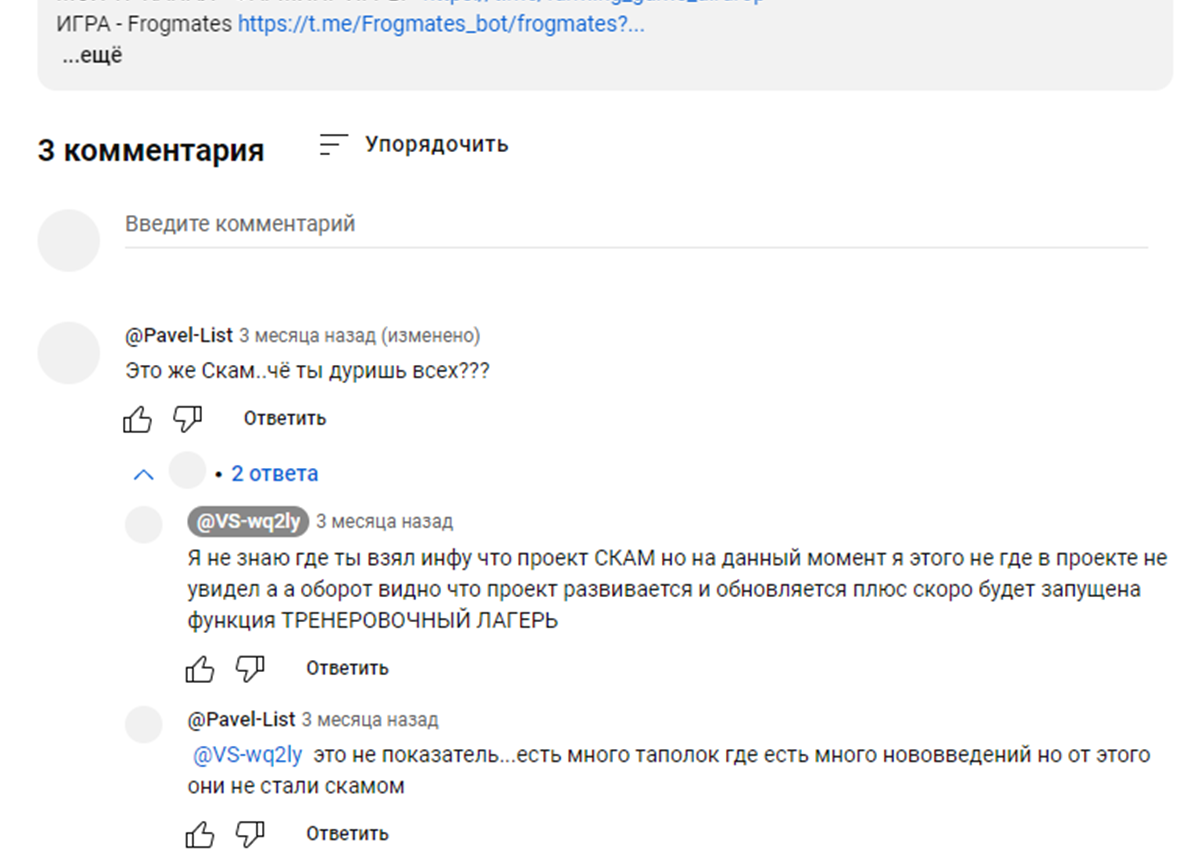
Task: Like Pavel-List's top comment about Скам
Action: tap(137, 418)
